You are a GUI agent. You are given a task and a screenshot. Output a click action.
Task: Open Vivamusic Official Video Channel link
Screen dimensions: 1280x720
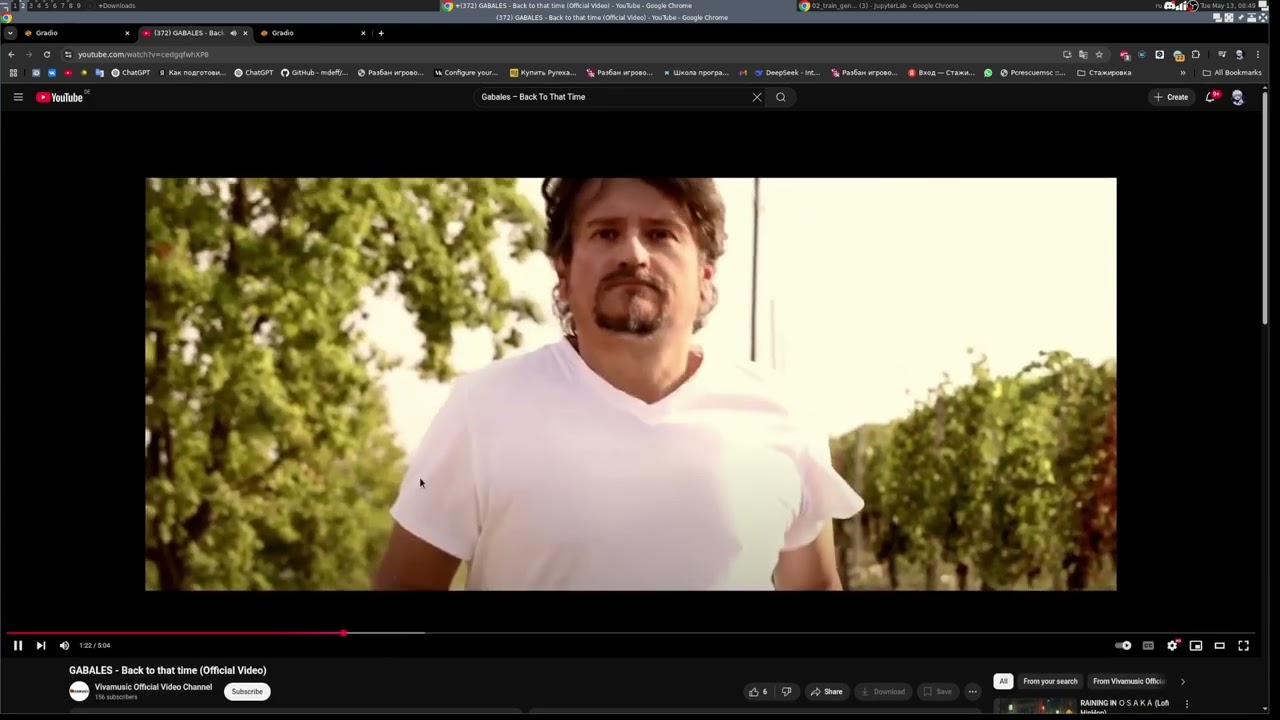tap(153, 687)
